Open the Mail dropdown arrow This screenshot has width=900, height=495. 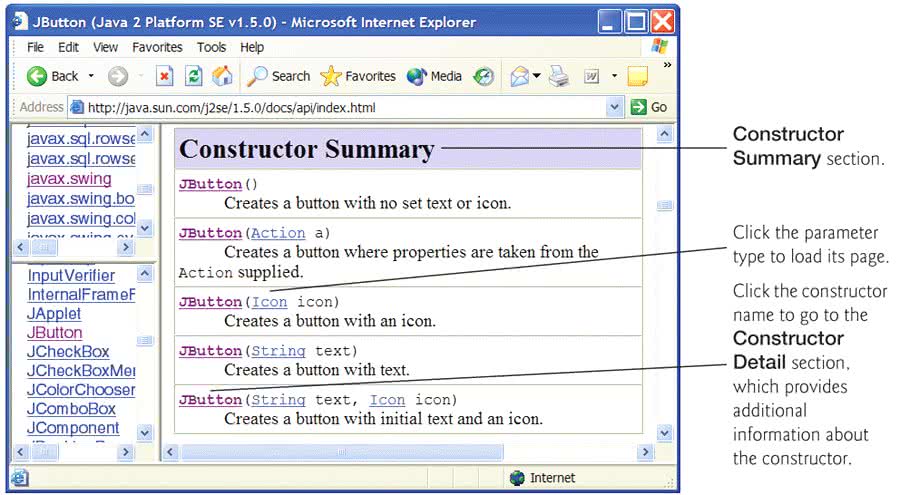click(x=536, y=76)
